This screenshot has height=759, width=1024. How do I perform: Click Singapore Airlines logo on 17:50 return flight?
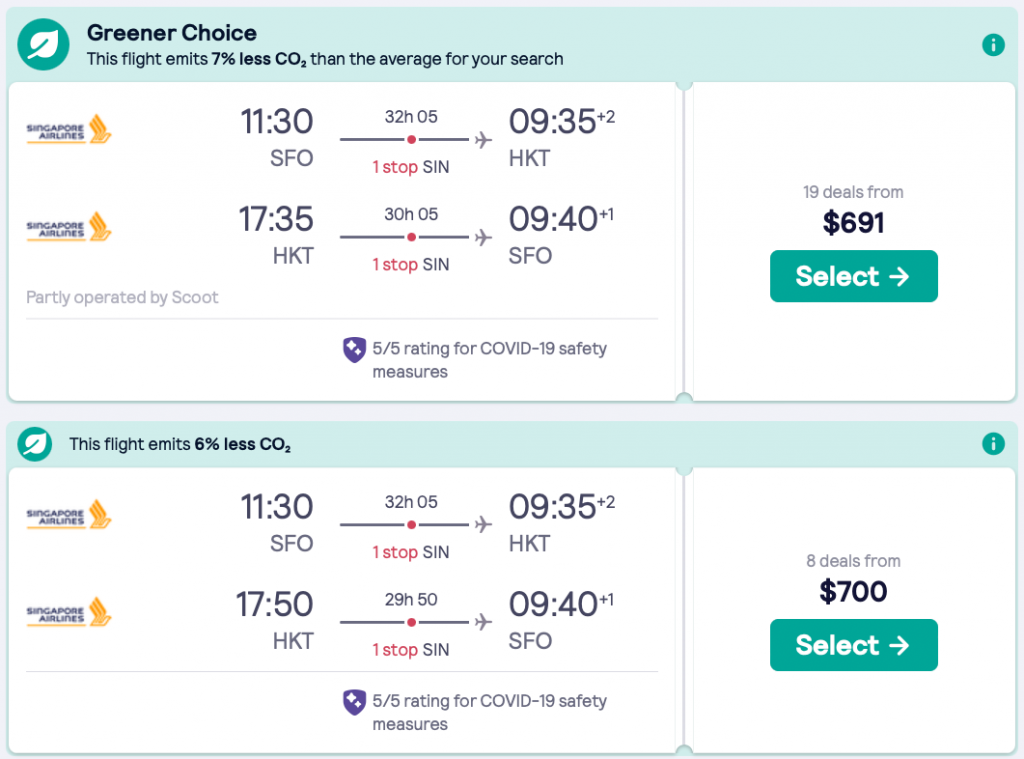[x=69, y=612]
